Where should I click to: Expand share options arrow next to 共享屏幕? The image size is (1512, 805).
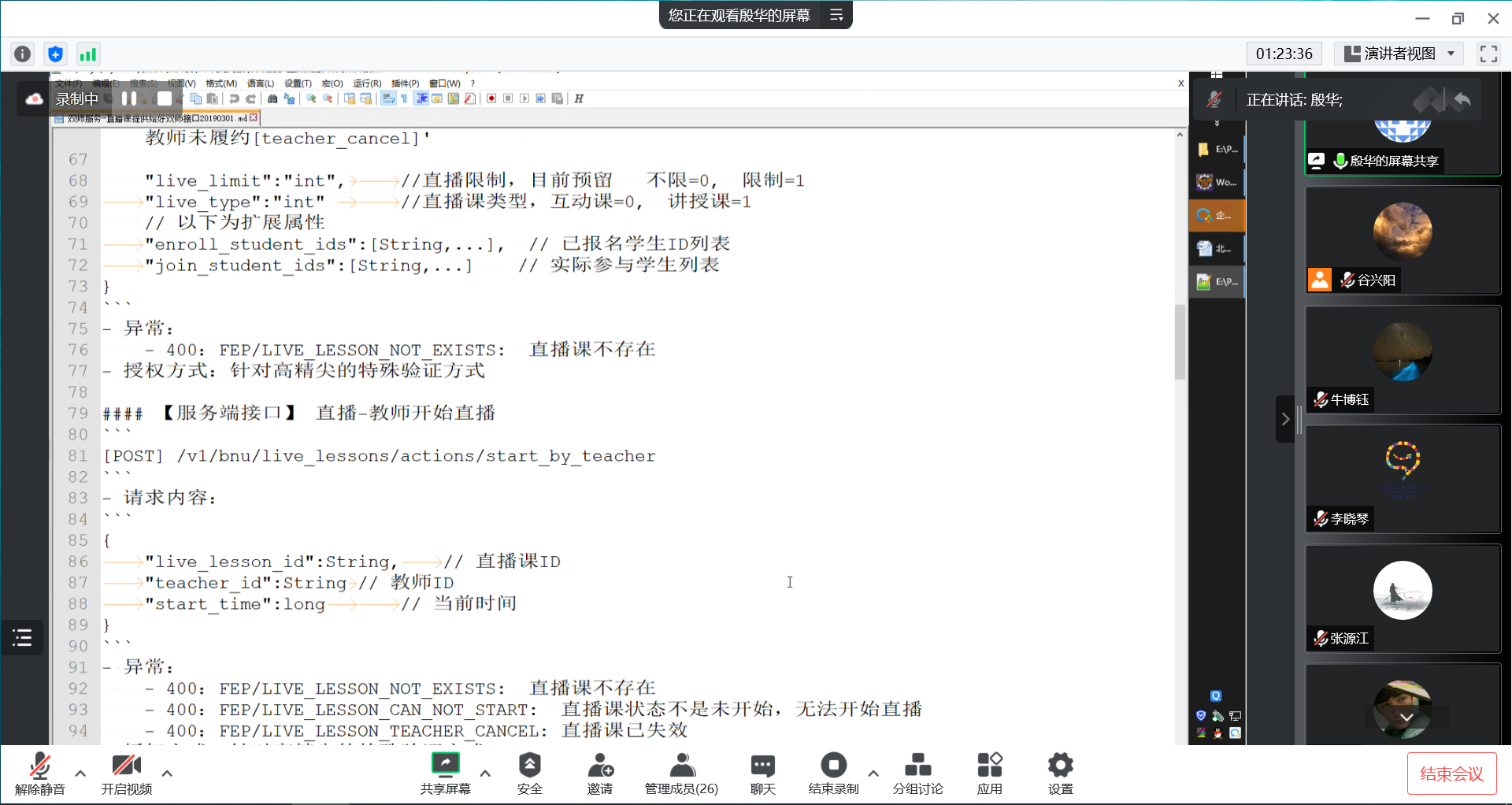485,773
